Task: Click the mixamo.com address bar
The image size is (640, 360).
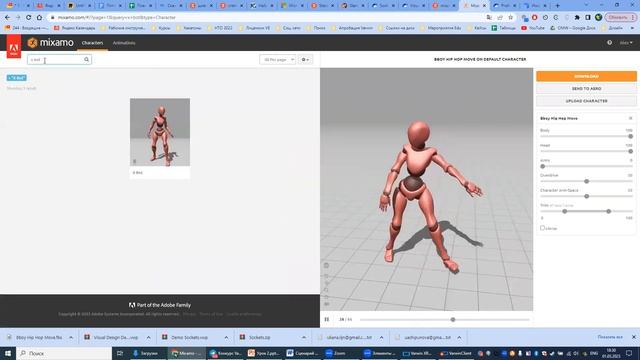Action: pos(265,18)
